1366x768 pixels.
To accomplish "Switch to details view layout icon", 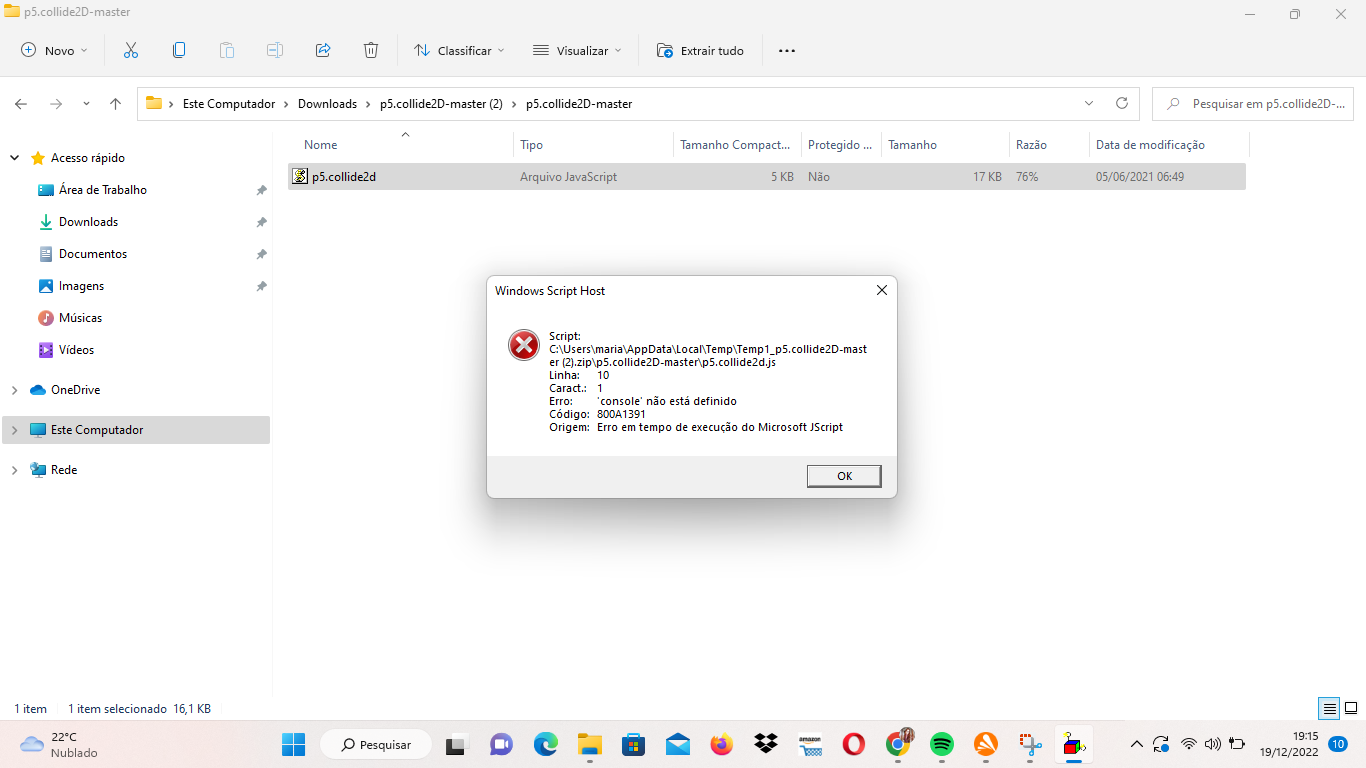I will point(1329,708).
